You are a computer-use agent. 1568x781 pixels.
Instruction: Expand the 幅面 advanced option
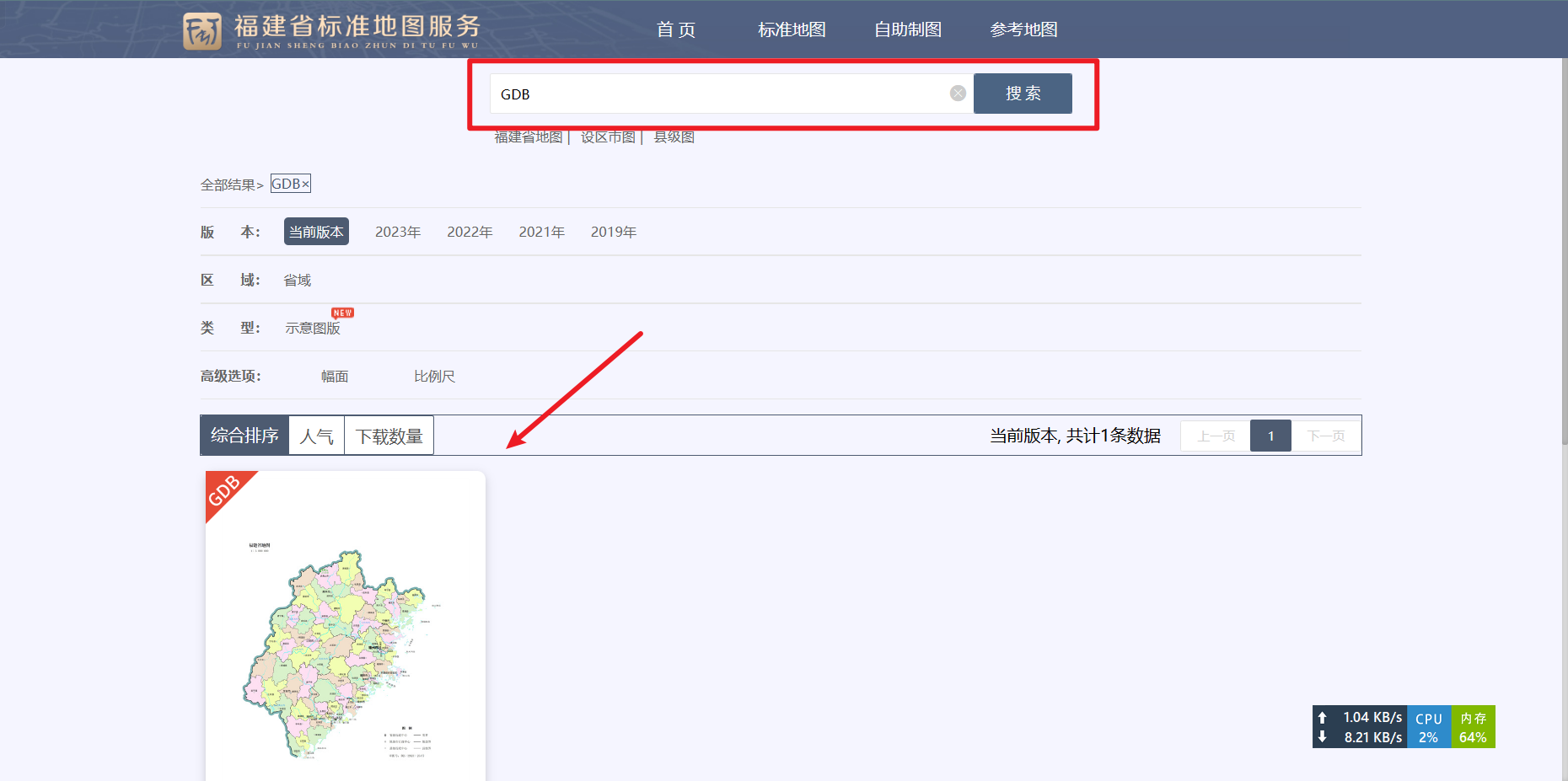tap(335, 376)
